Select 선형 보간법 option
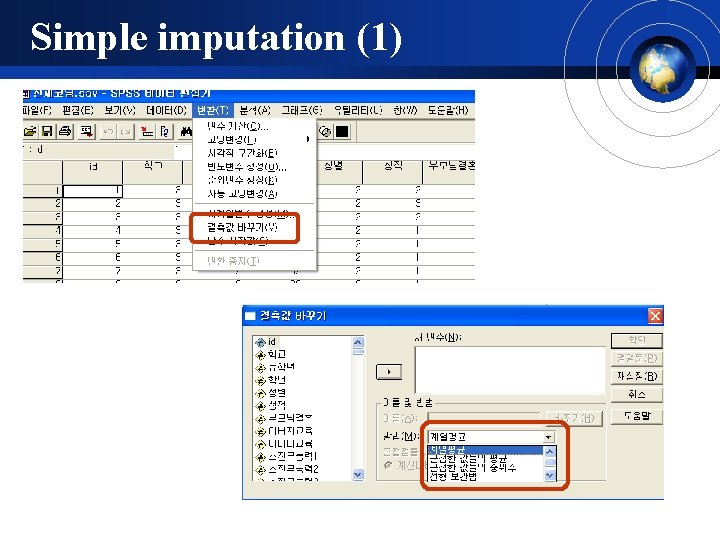Screen dimensions: 720x540 coord(486,477)
